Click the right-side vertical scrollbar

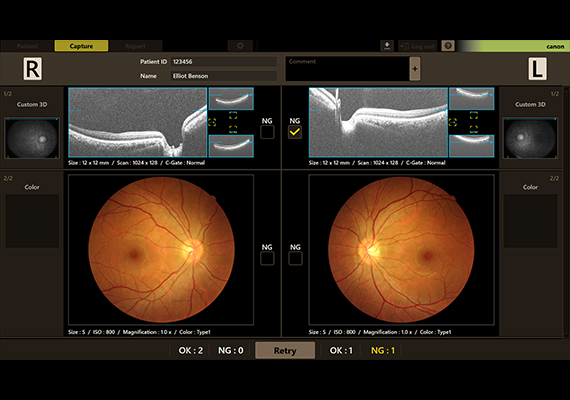[566, 212]
